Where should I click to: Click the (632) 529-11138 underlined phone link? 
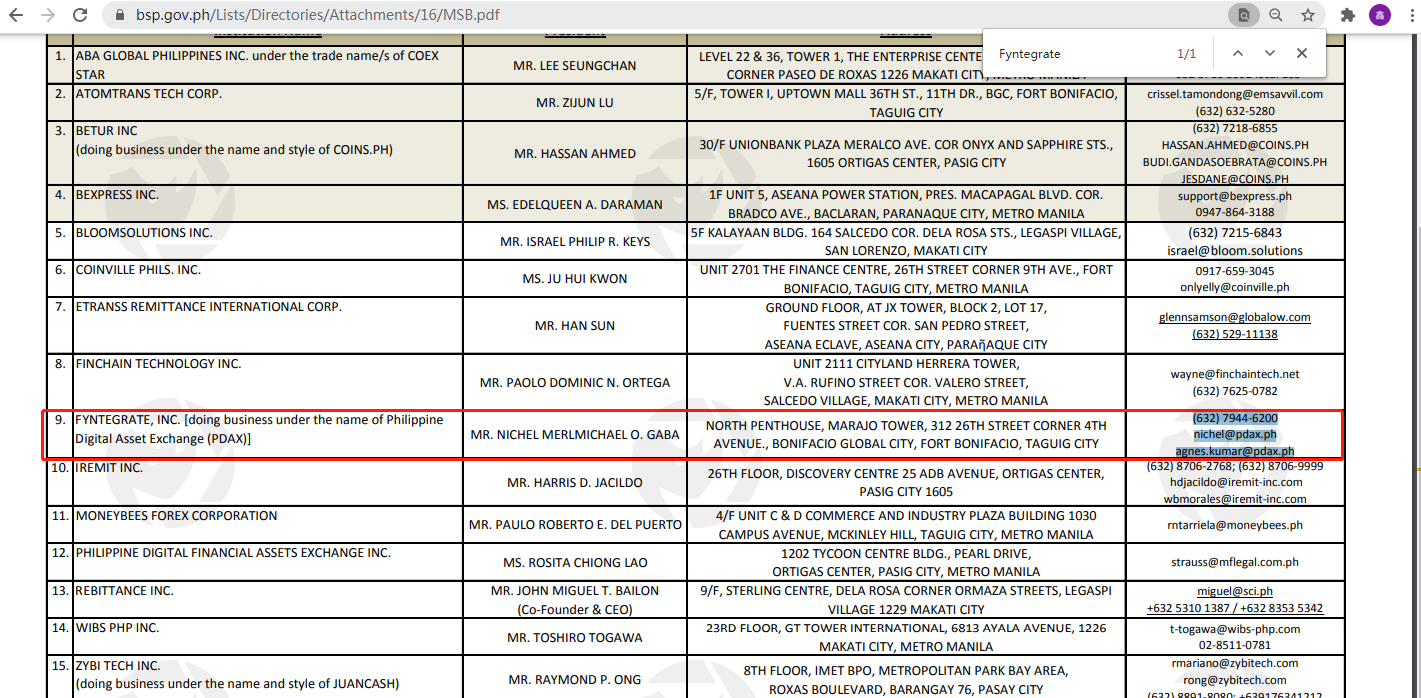click(1234, 334)
